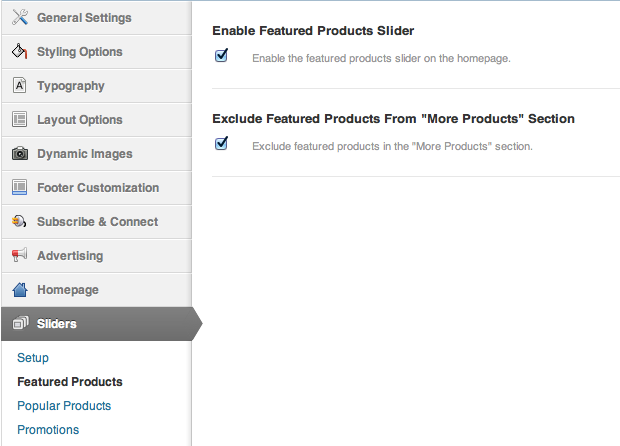This screenshot has width=620, height=446.
Task: Click the Advertising megaphone icon
Action: [x=19, y=256]
